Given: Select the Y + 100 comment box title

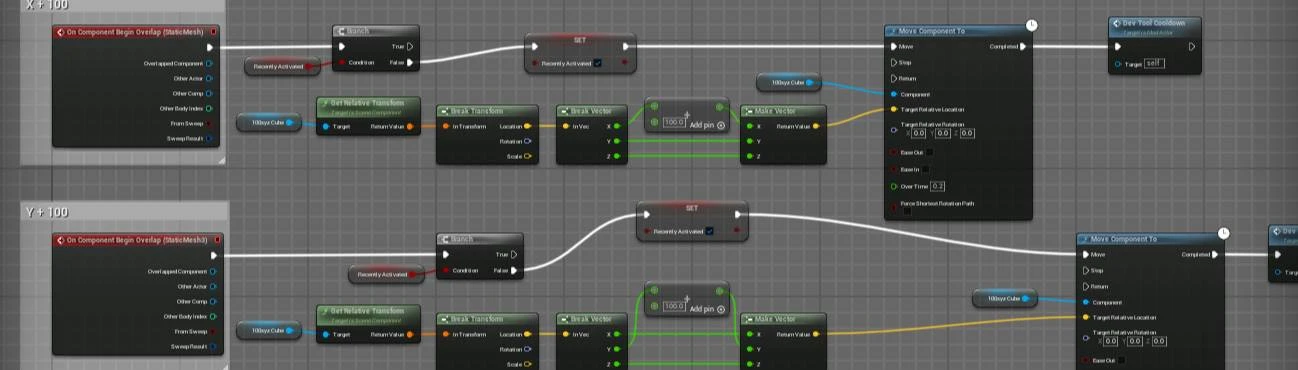Looking at the screenshot, I should 47,212.
